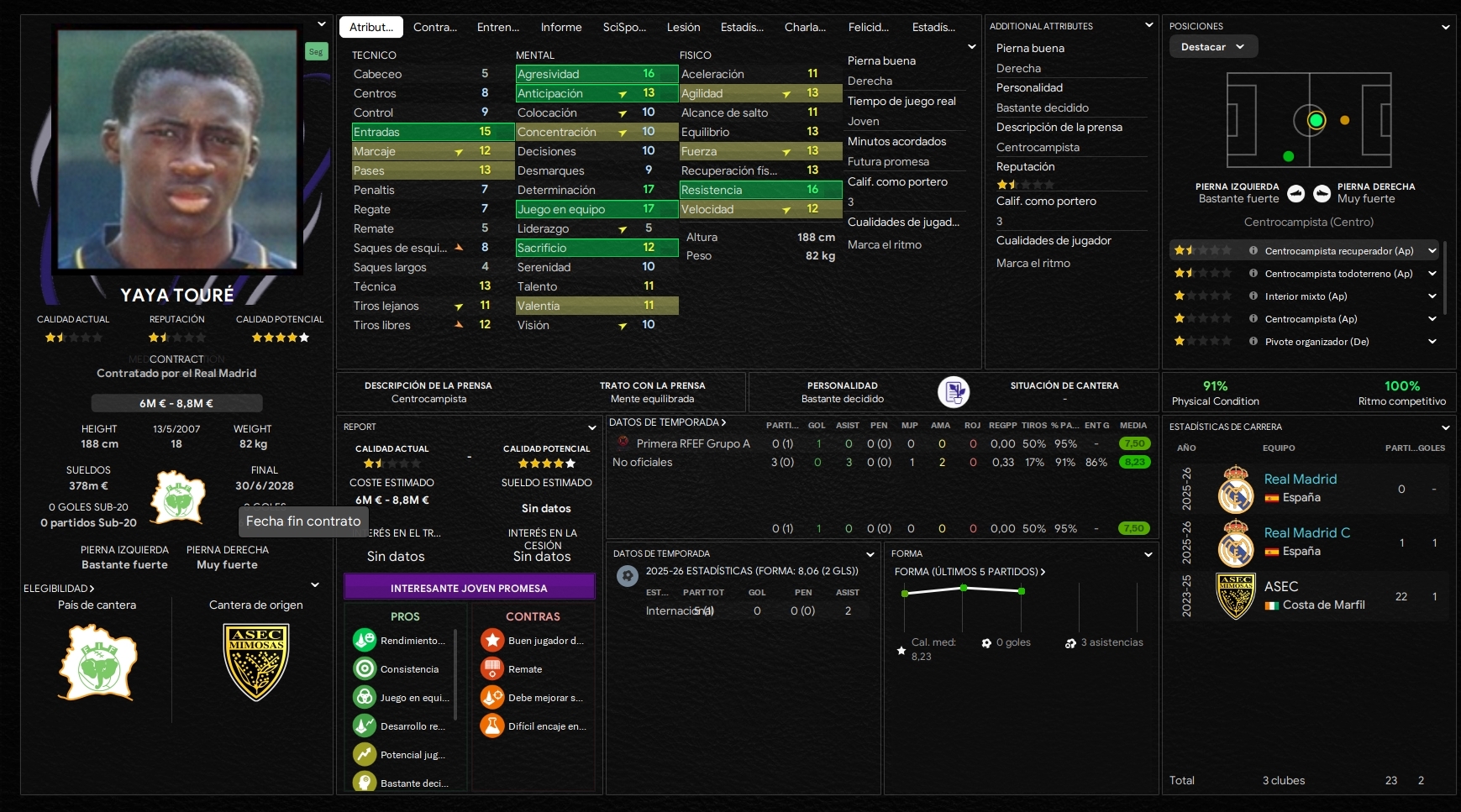The width and height of the screenshot is (1461, 812).
Task: Click the role list scrollbar in Posiciones
Action: tap(1444, 276)
